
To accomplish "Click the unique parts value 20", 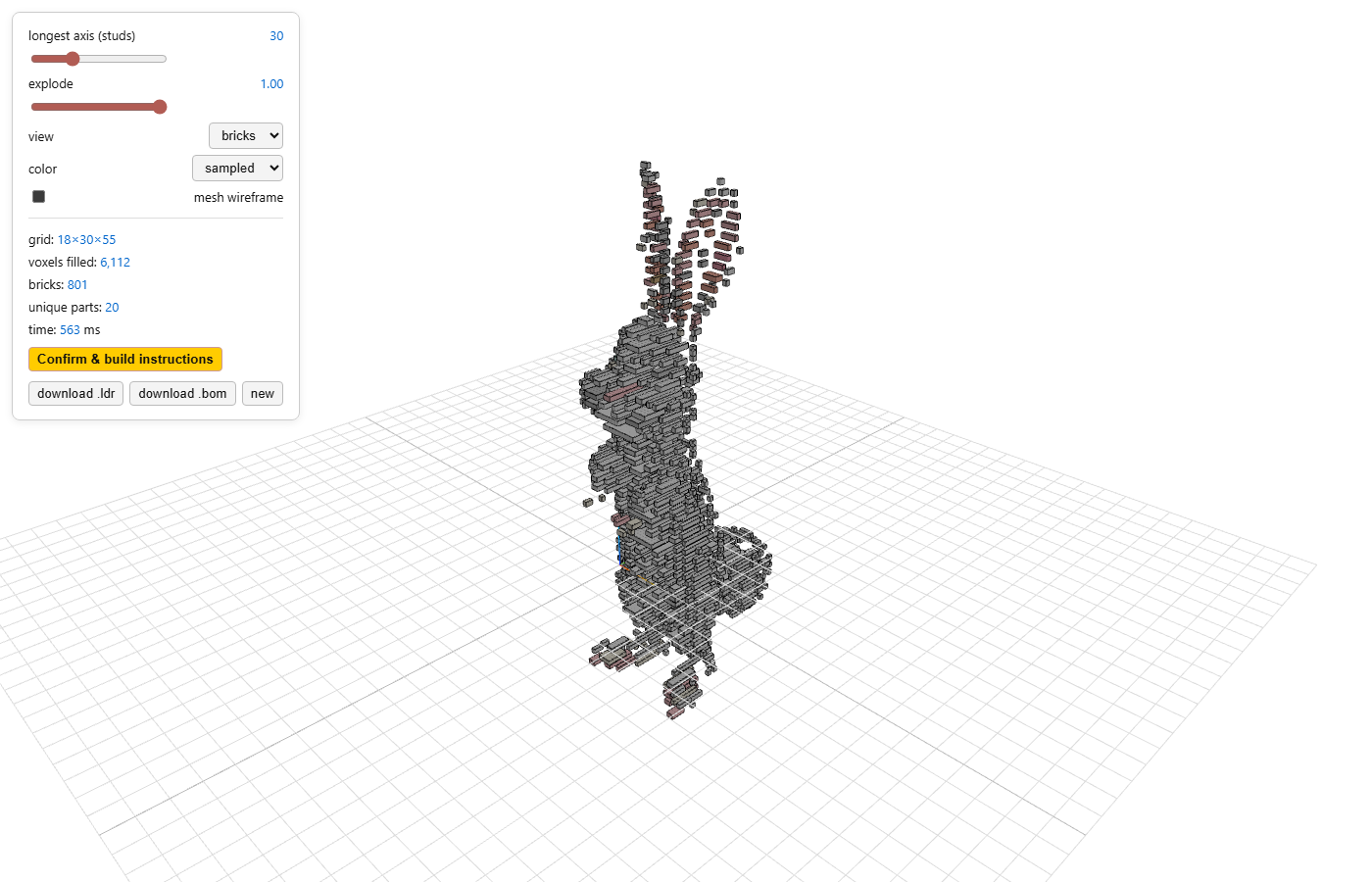I will pyautogui.click(x=112, y=307).
